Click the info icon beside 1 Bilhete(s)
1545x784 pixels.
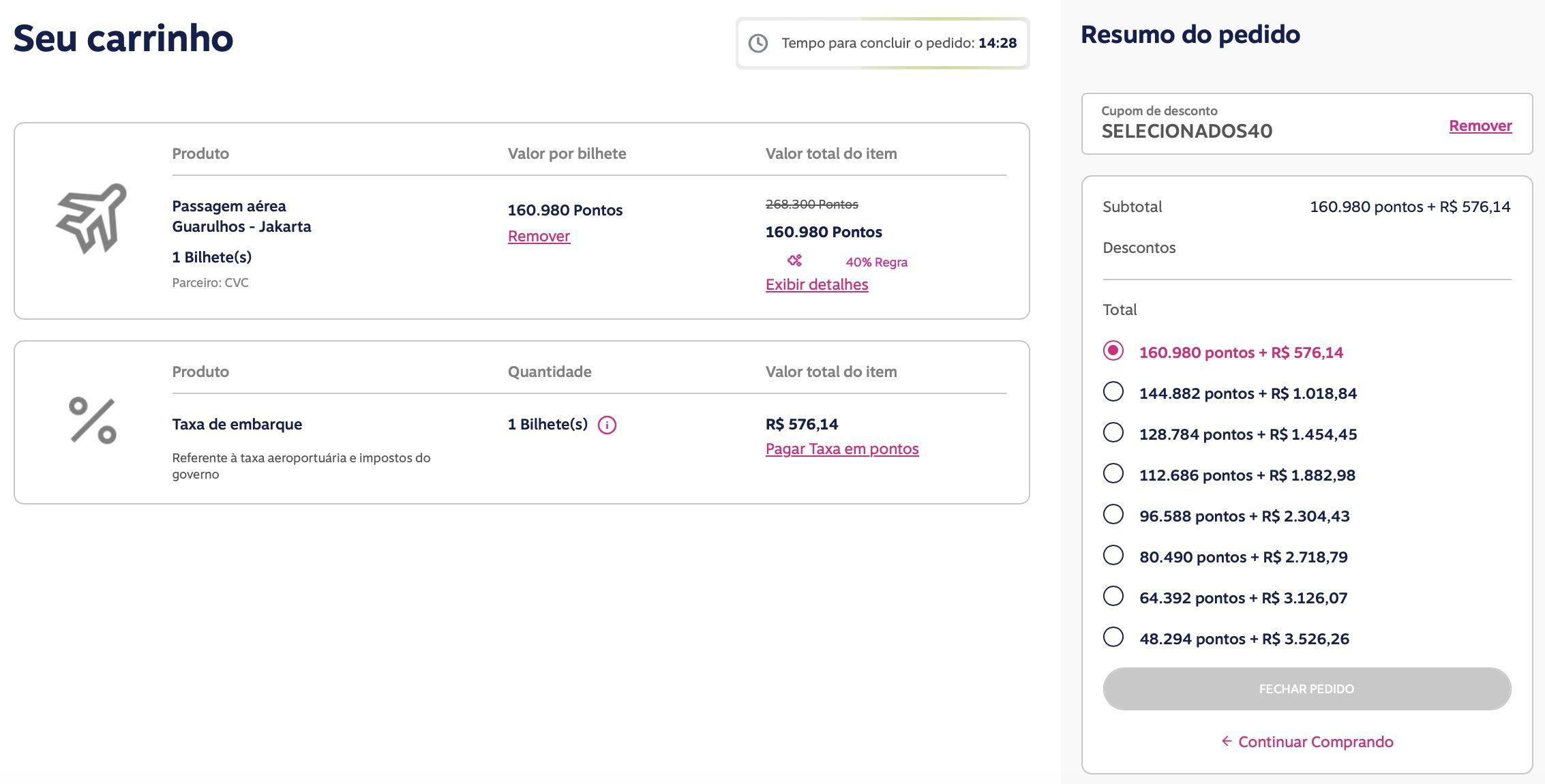607,425
